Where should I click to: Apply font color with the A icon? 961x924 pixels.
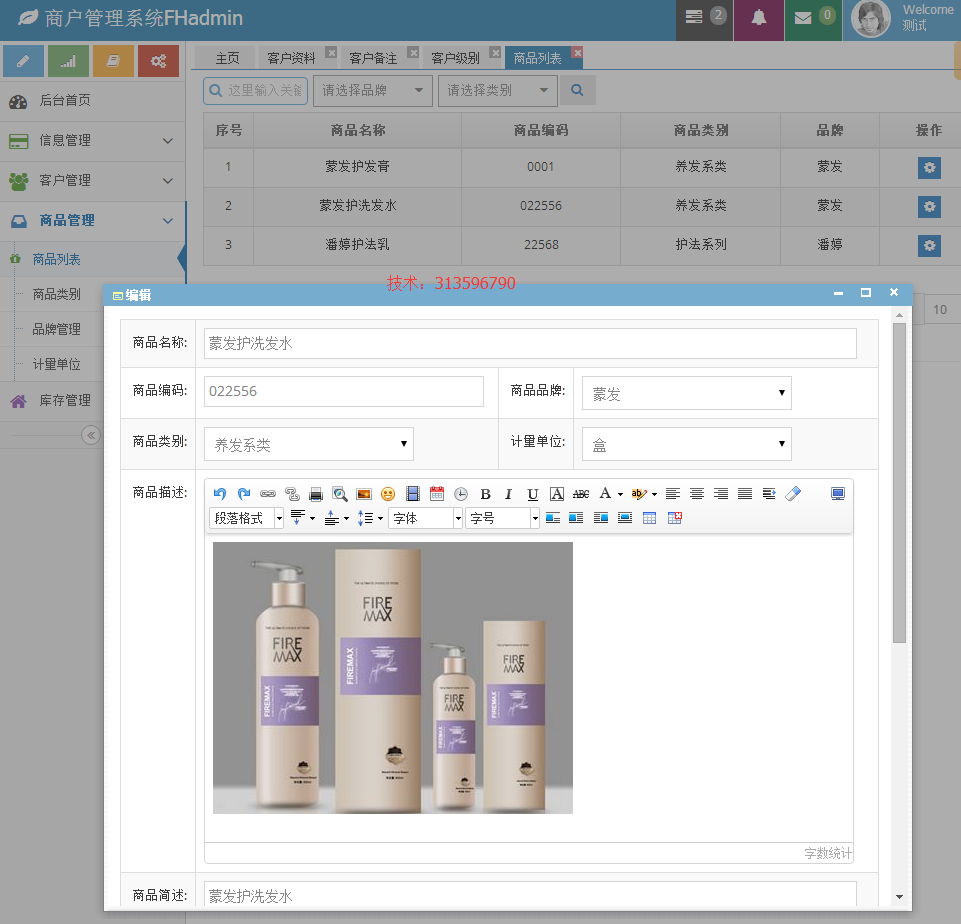(605, 494)
